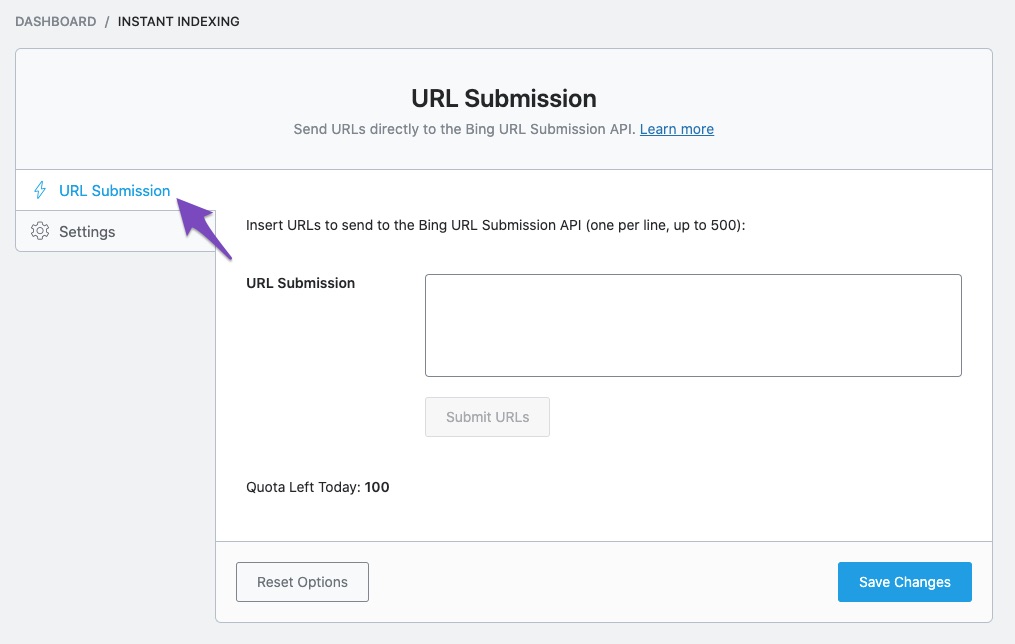
Task: Open the Settings tab
Action: (87, 232)
